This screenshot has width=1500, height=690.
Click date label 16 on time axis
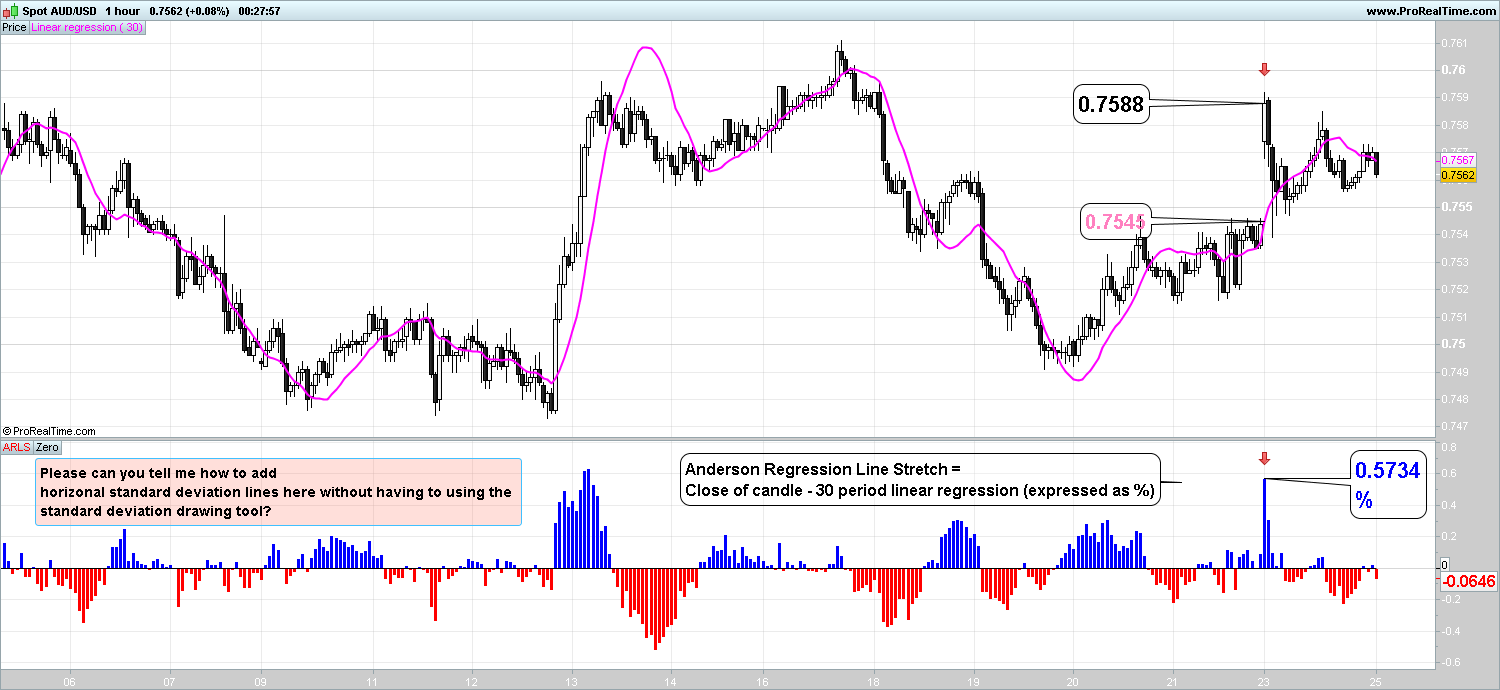coord(763,680)
